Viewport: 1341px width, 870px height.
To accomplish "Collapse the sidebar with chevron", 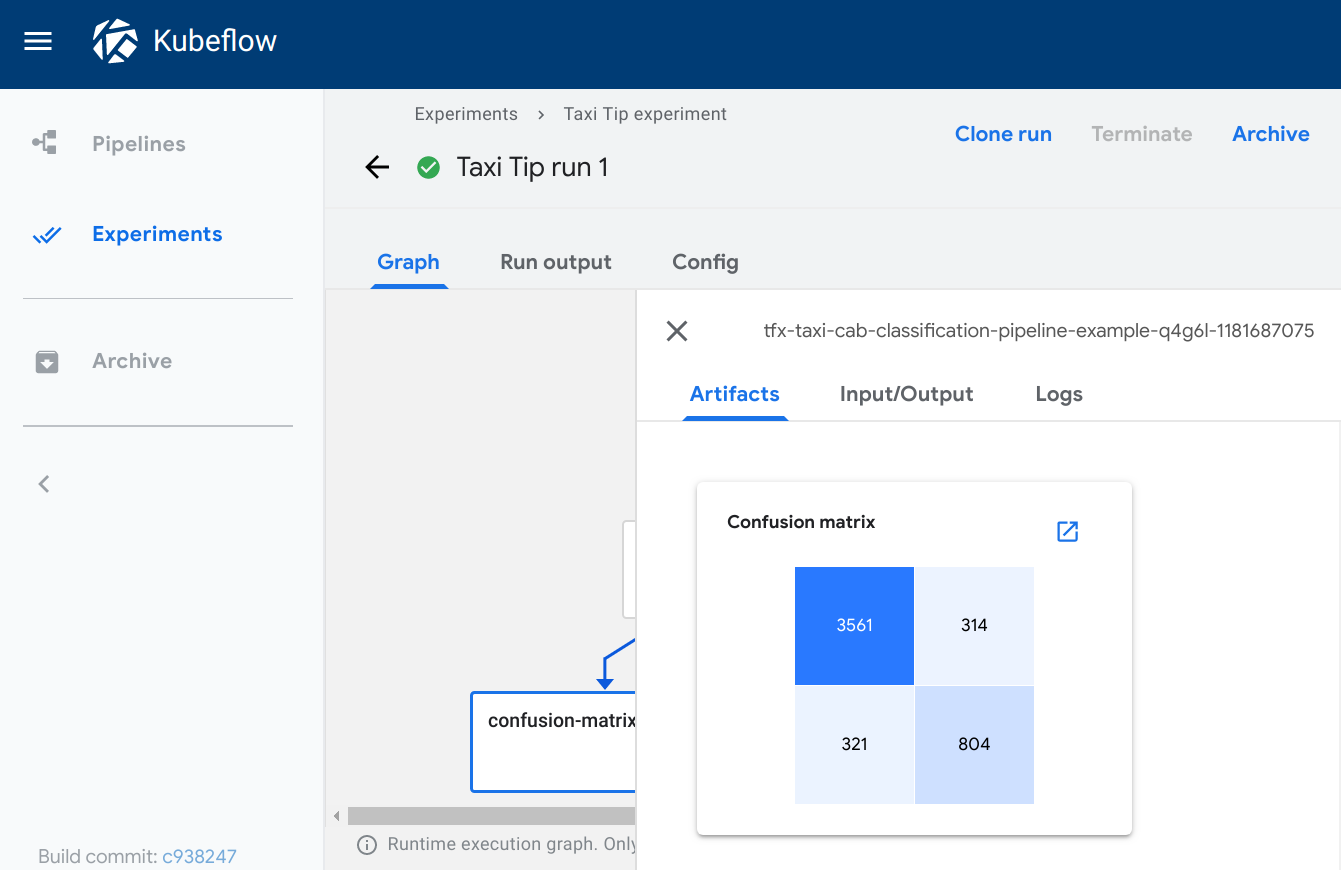I will 44,484.
